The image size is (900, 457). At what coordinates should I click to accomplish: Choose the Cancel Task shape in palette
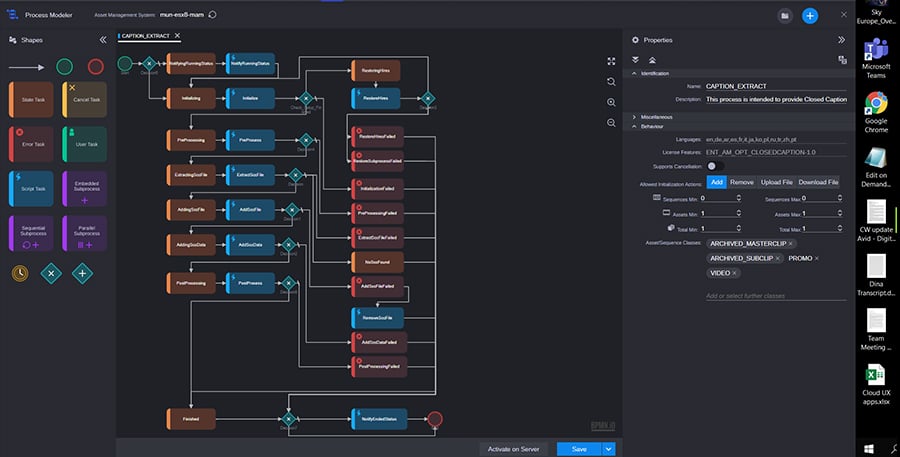pos(84,99)
